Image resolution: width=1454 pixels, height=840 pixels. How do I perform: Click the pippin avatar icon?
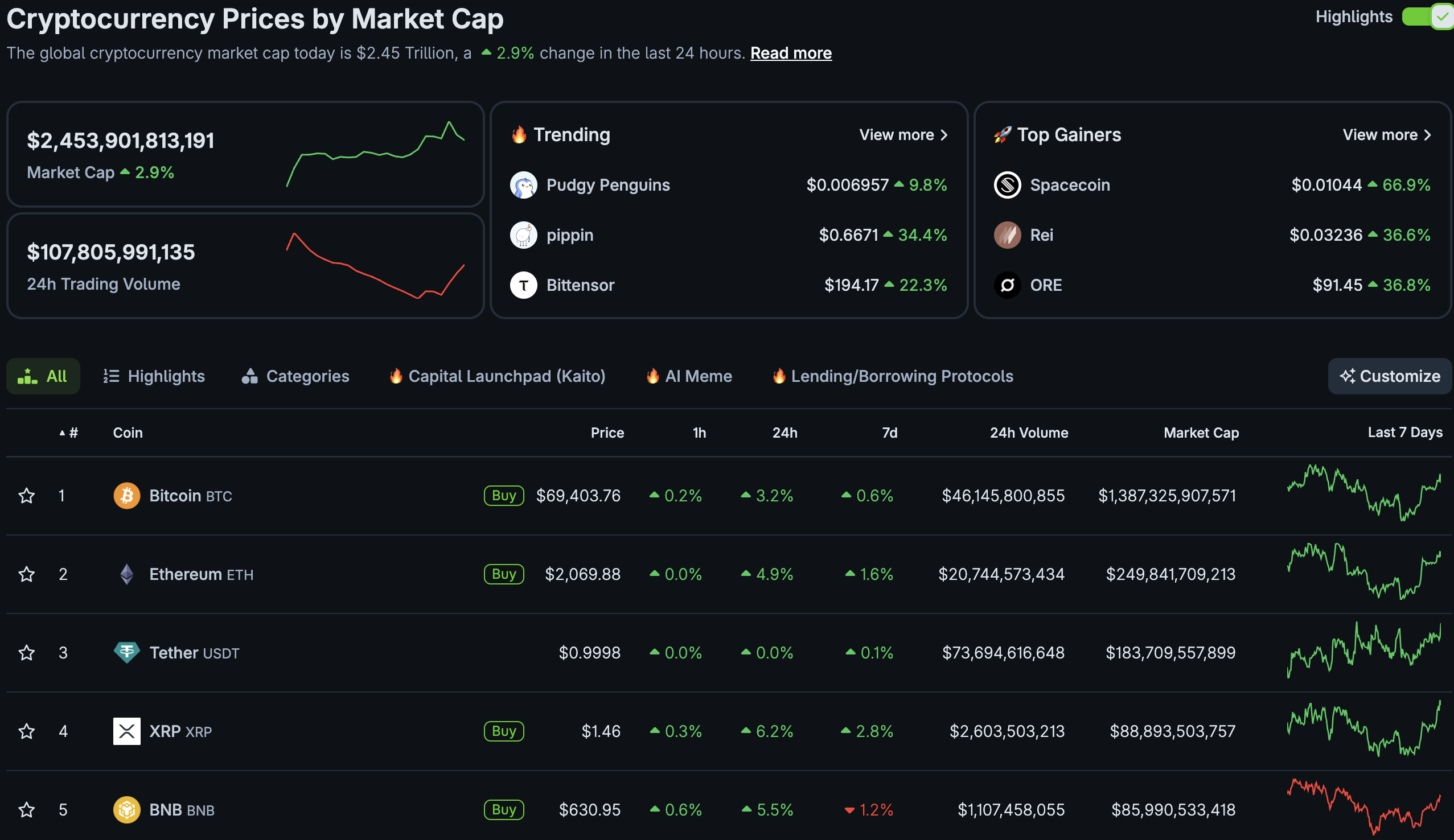(x=524, y=235)
